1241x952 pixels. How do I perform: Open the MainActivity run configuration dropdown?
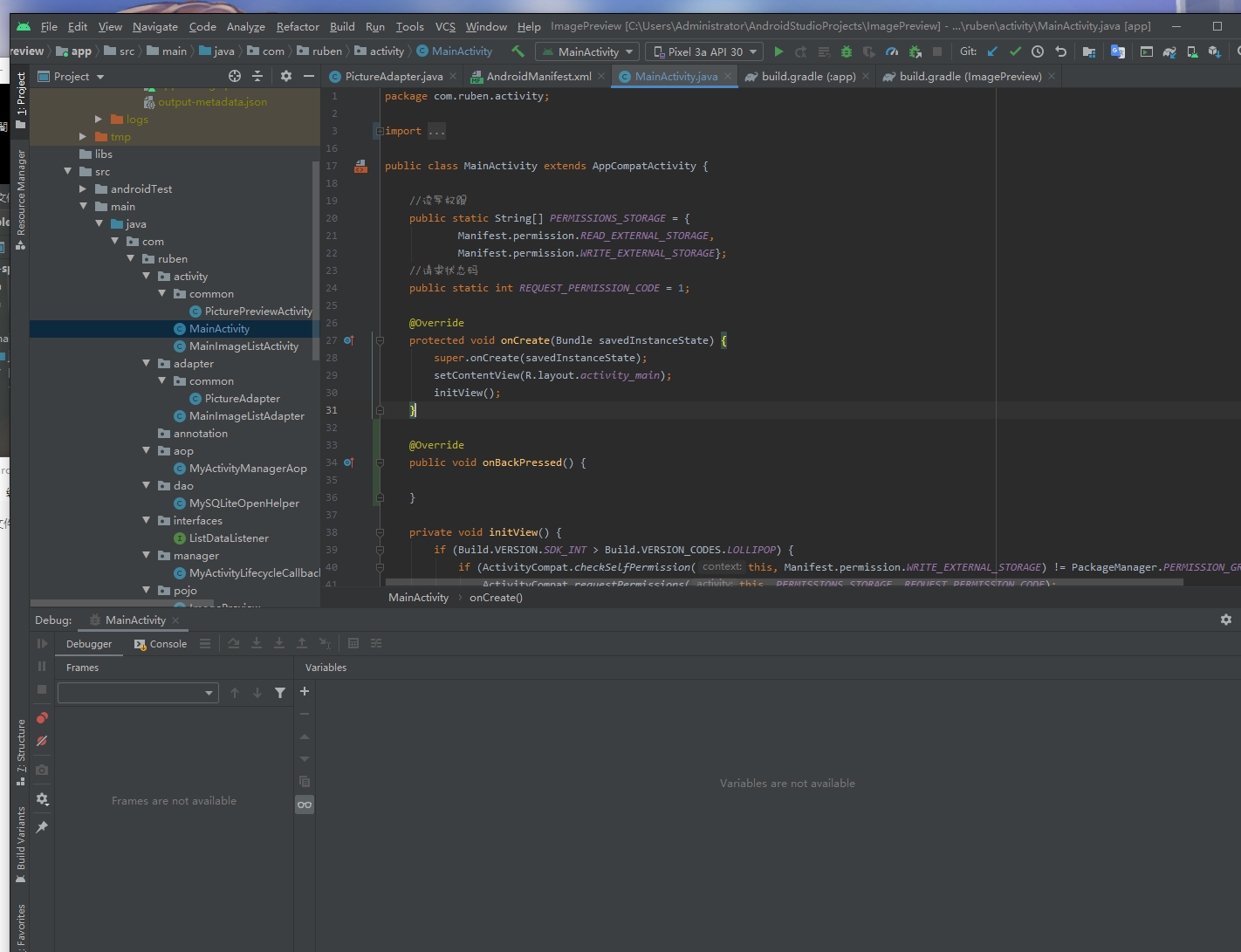(x=587, y=51)
